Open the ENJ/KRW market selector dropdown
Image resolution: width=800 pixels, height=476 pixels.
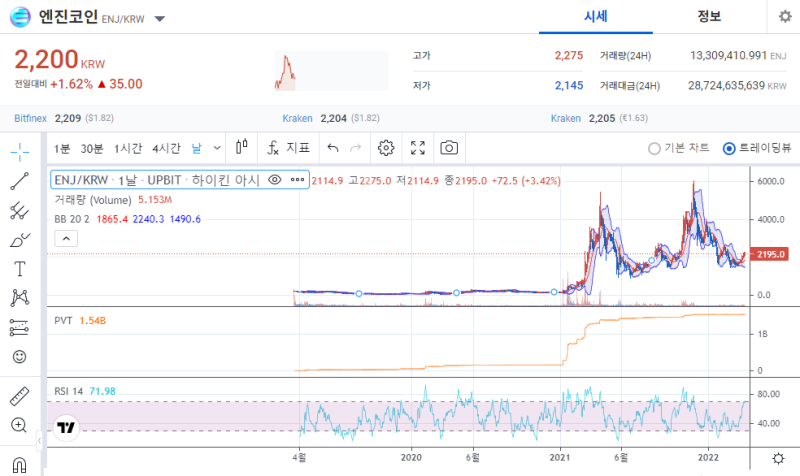160,19
